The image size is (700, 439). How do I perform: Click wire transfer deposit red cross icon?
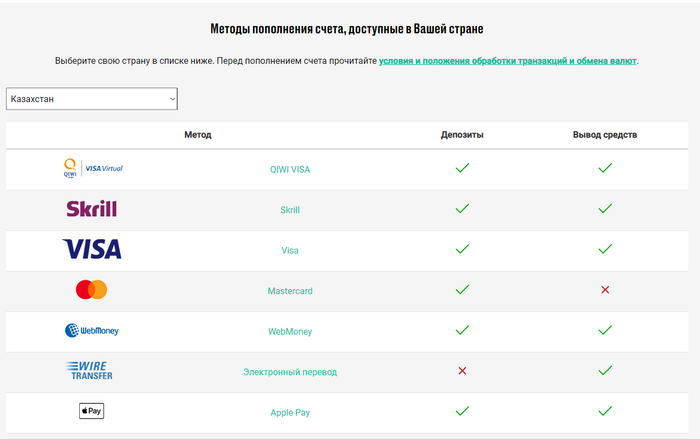[462, 371]
